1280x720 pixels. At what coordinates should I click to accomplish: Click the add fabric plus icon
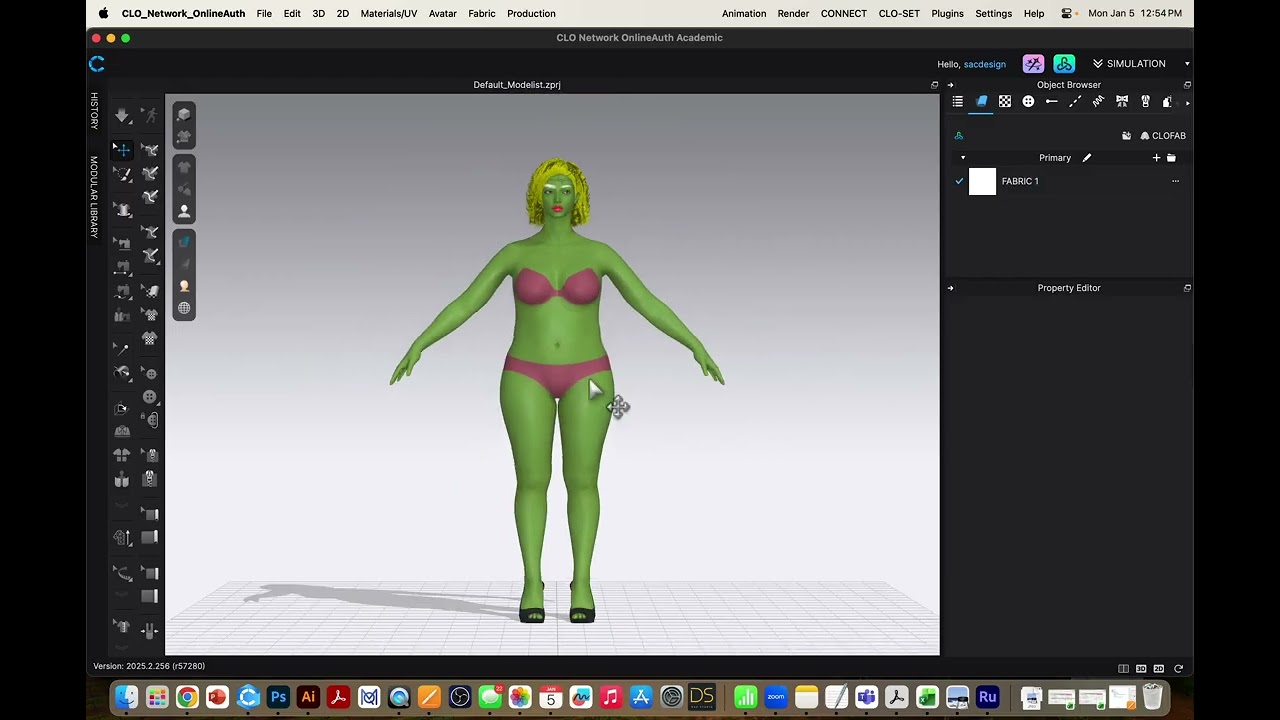[1156, 158]
